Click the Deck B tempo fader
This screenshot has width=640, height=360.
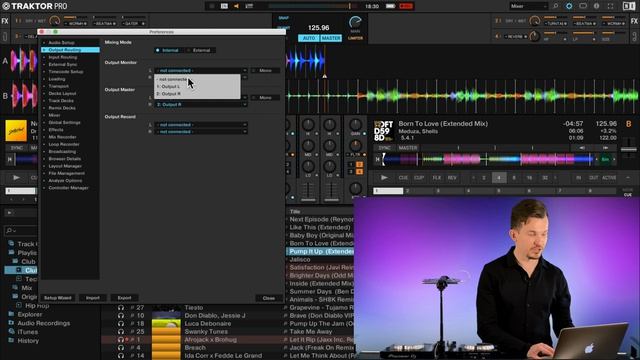(x=629, y=150)
